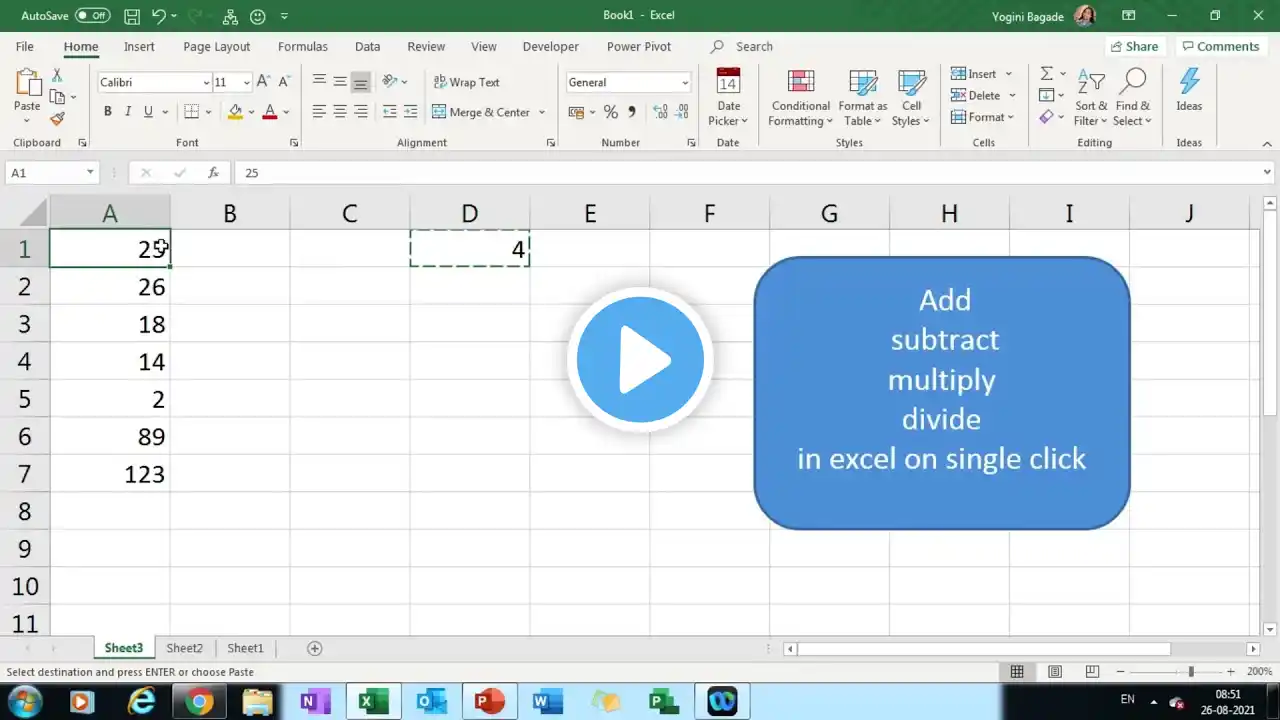Open Word from the taskbar
Viewport: 1280px width, 720px height.
click(x=547, y=702)
